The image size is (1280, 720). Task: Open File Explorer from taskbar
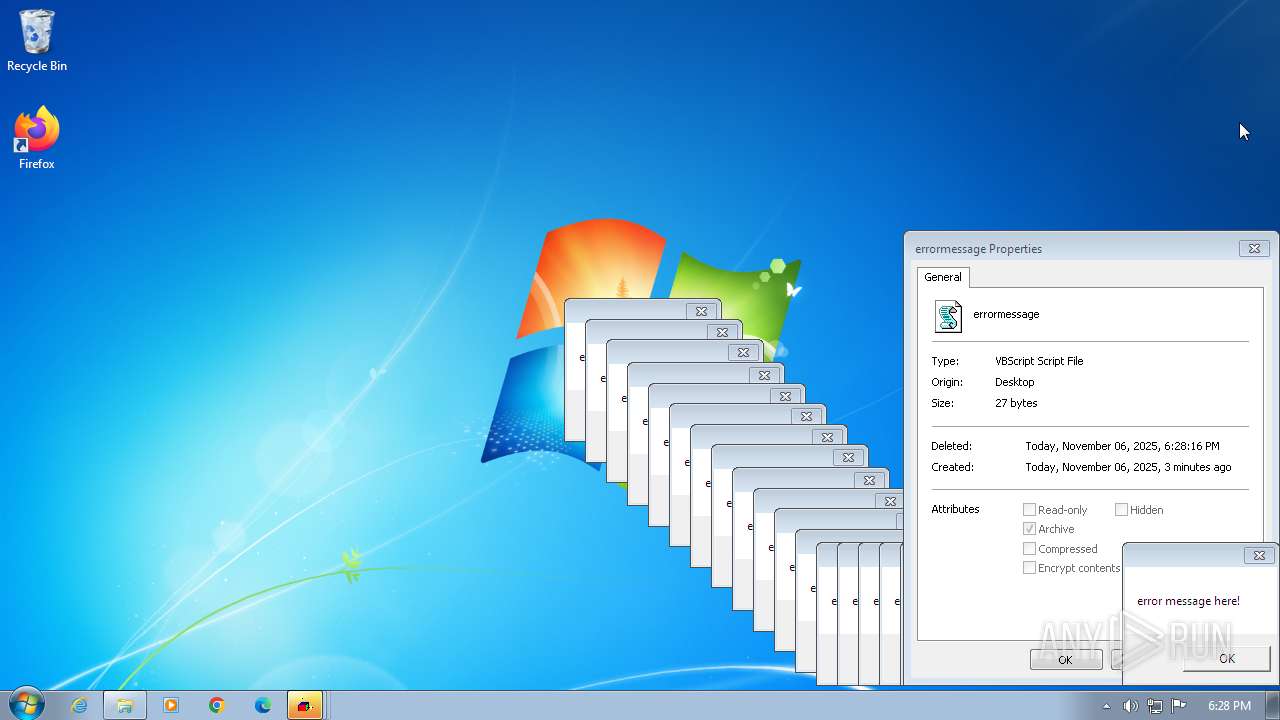pos(125,705)
